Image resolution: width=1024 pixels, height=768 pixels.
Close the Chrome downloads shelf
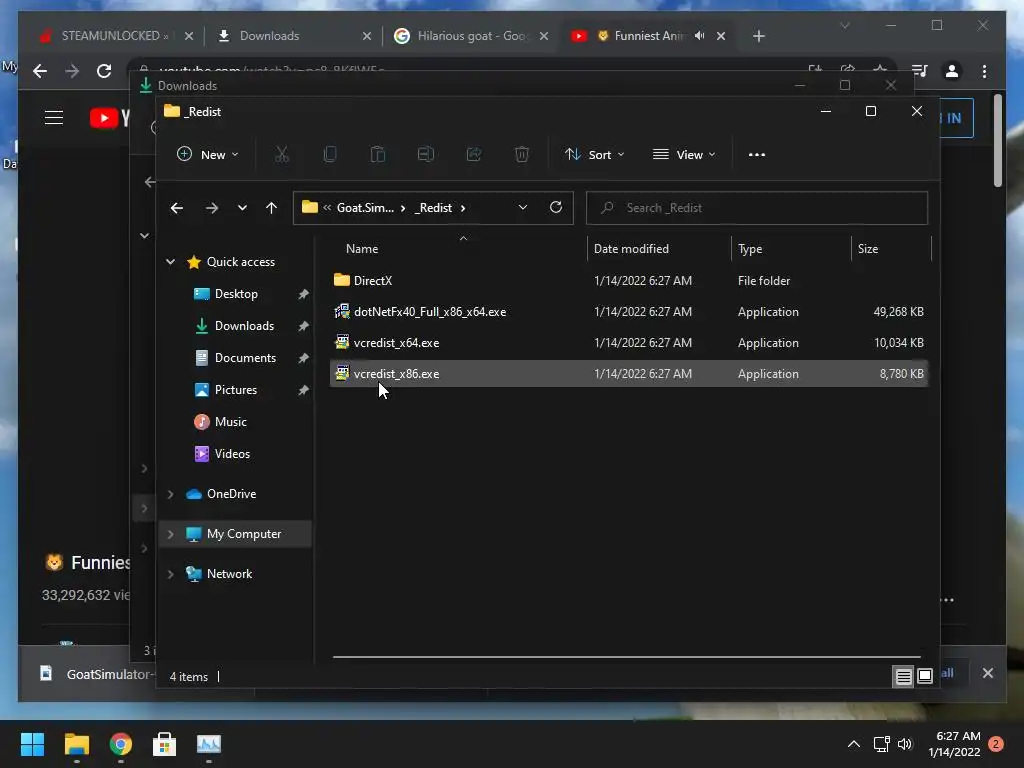[987, 673]
